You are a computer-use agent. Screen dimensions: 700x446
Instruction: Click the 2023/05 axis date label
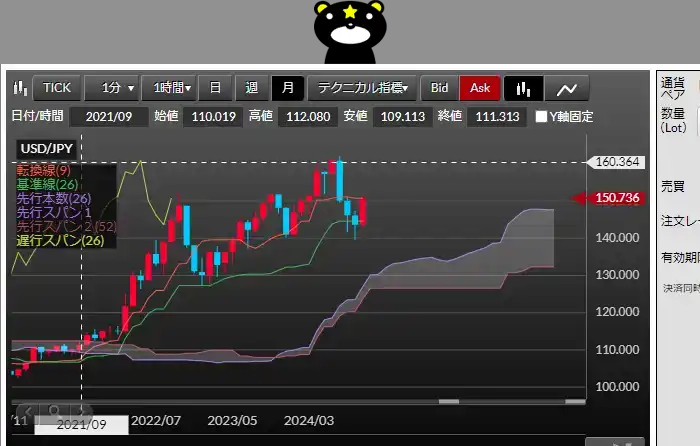(x=232, y=421)
